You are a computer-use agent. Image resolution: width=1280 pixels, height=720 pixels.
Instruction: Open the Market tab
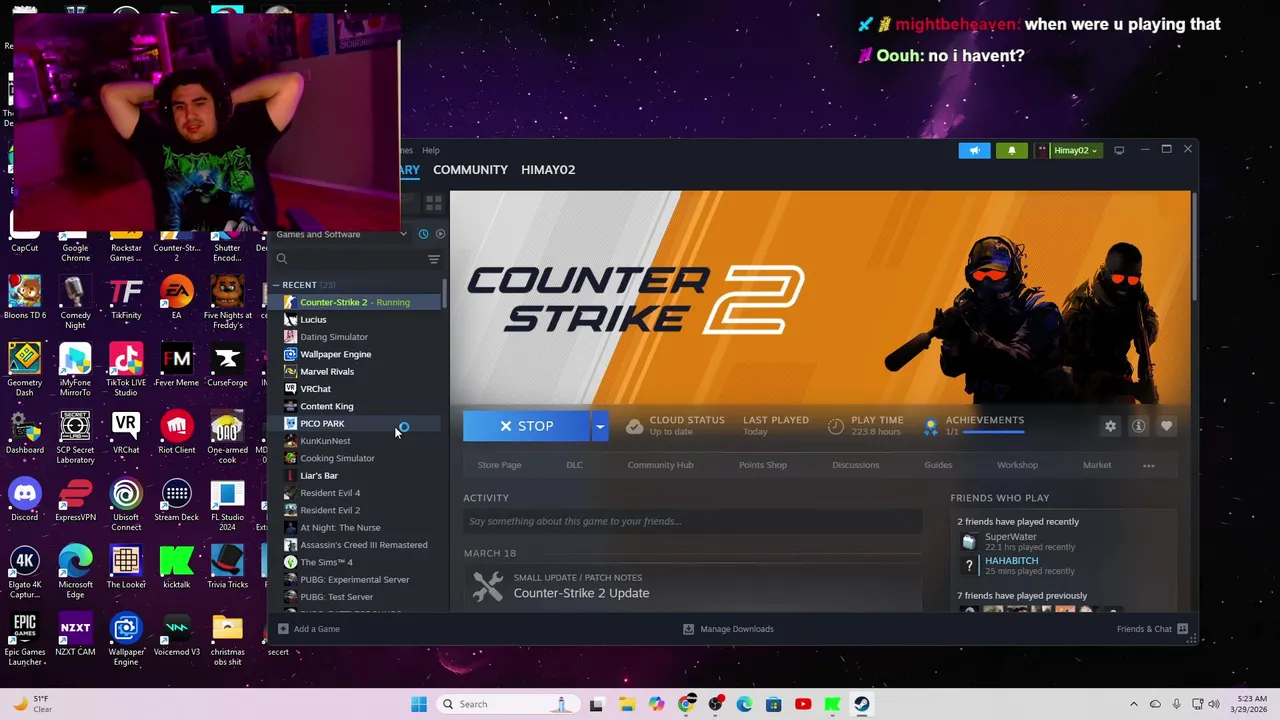(1097, 465)
